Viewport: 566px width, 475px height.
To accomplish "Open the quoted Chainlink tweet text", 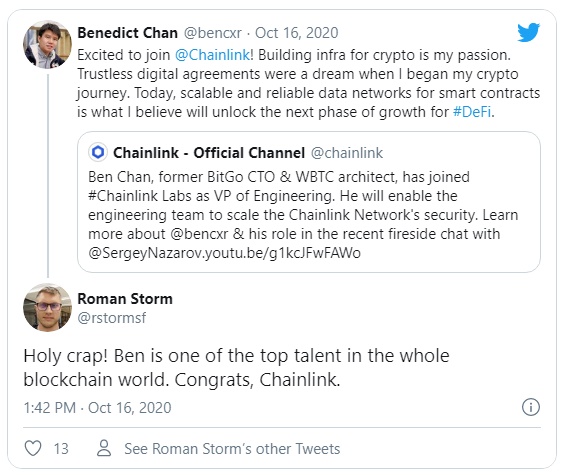I will click(x=303, y=215).
